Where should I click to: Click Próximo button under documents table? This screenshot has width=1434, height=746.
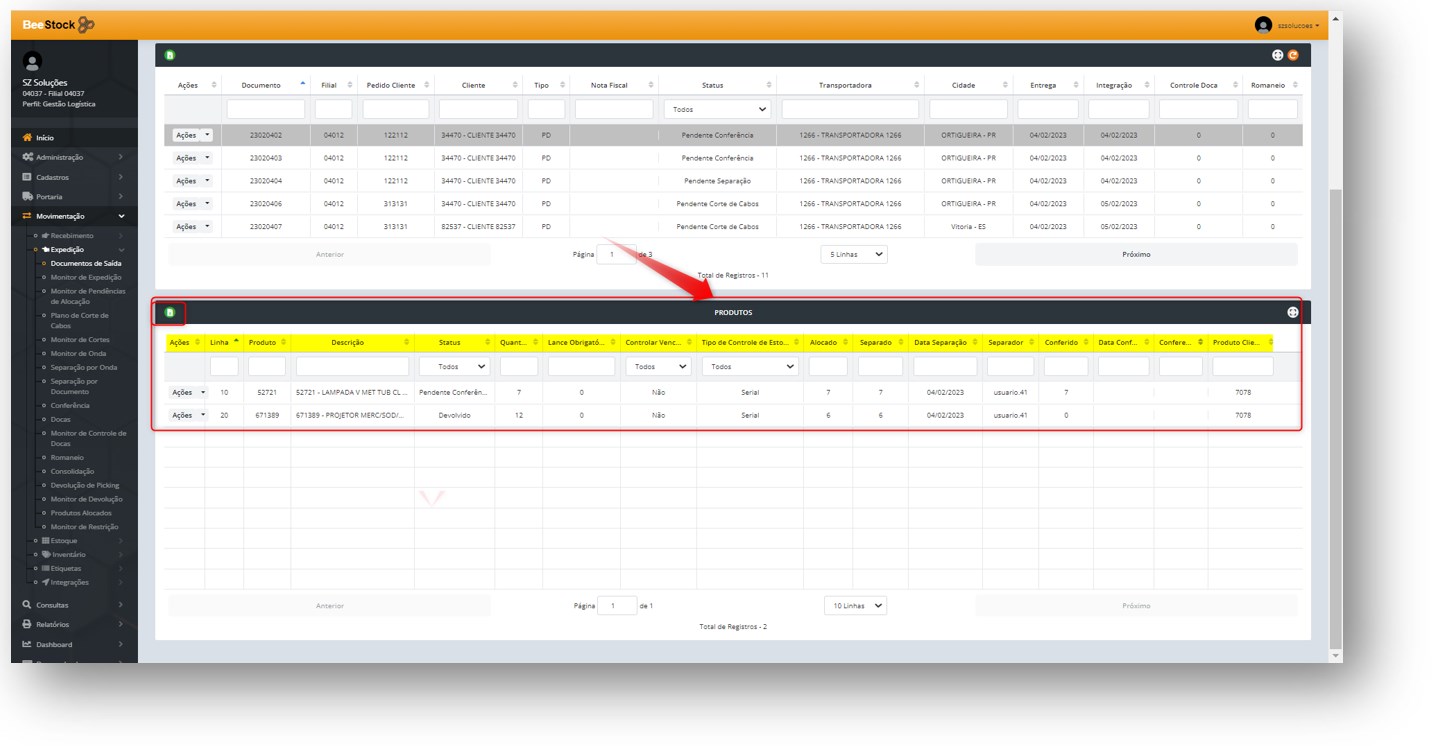pyautogui.click(x=1136, y=254)
